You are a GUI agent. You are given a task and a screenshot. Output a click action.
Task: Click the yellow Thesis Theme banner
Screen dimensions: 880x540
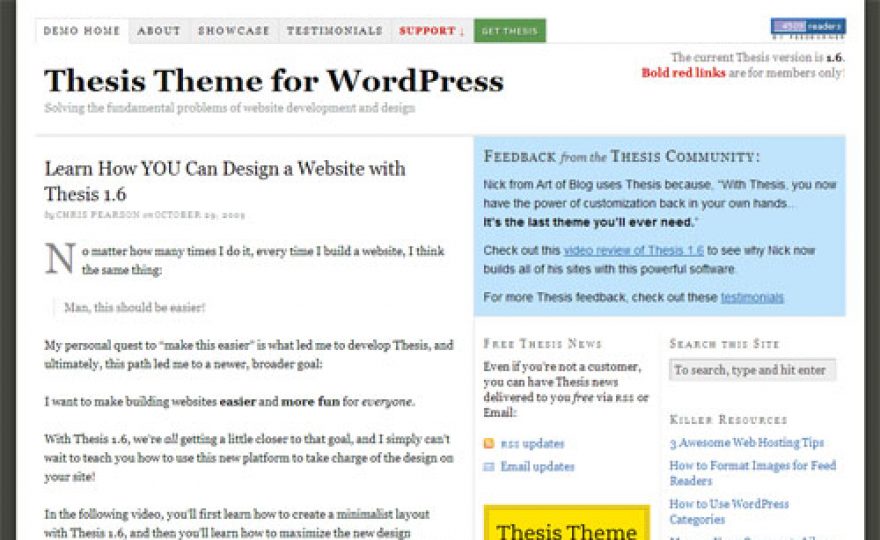click(x=566, y=523)
